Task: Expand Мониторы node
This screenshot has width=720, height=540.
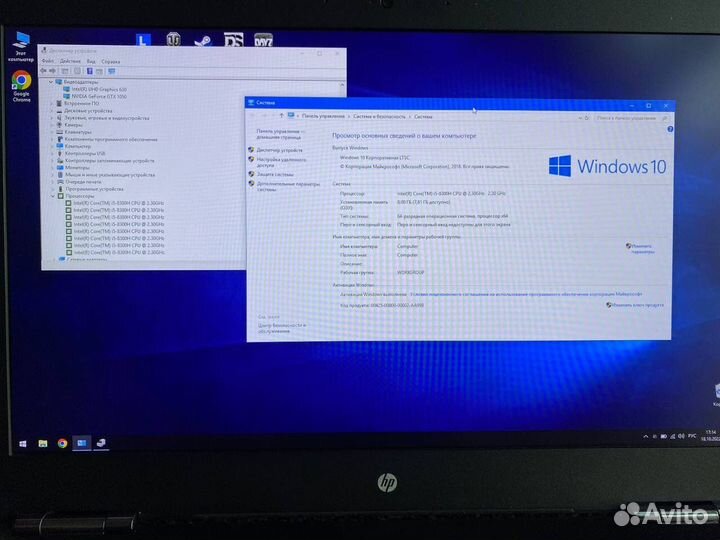Action: point(52,168)
